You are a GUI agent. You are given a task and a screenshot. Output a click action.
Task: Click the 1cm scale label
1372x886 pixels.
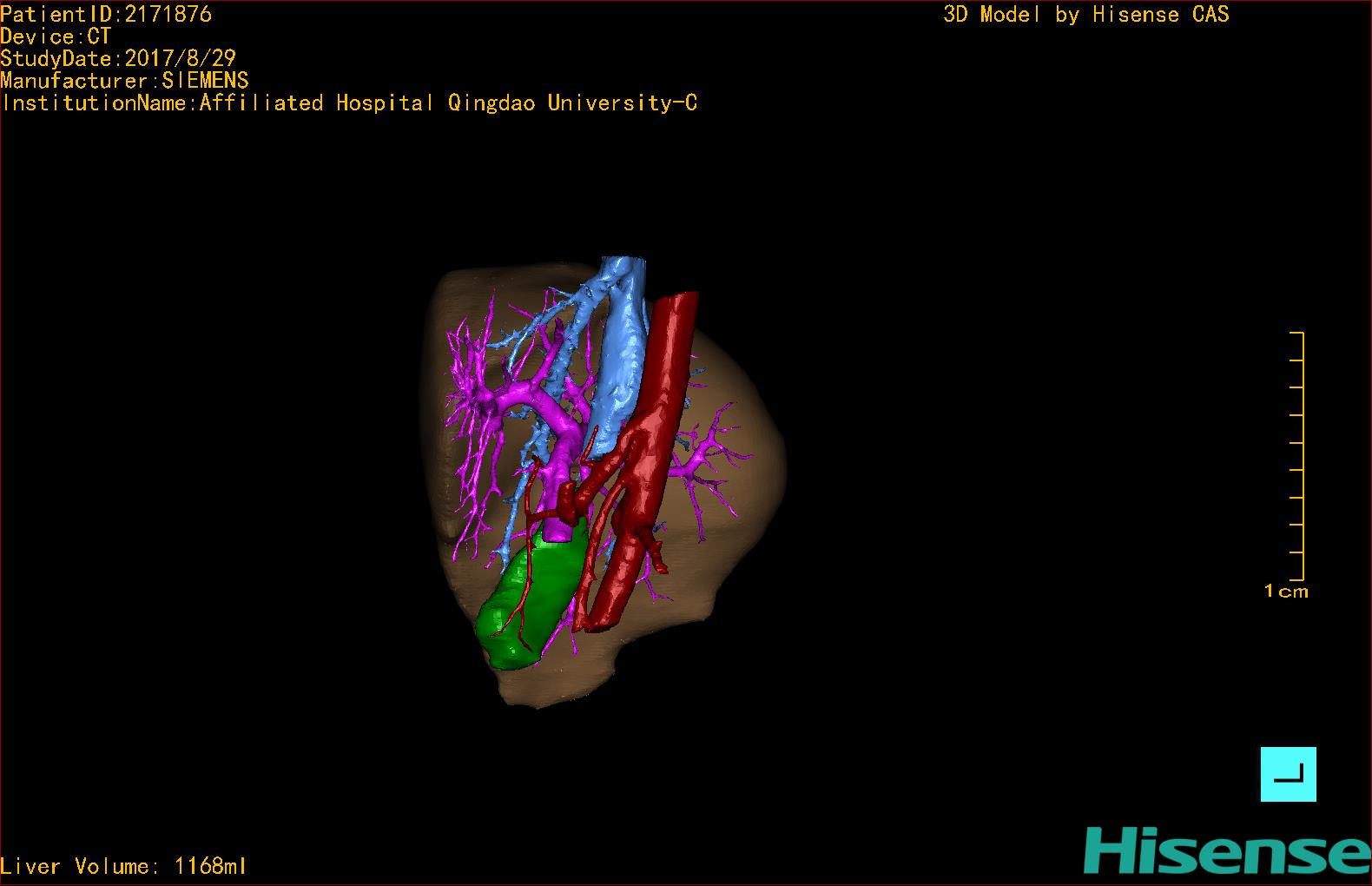[x=1286, y=592]
